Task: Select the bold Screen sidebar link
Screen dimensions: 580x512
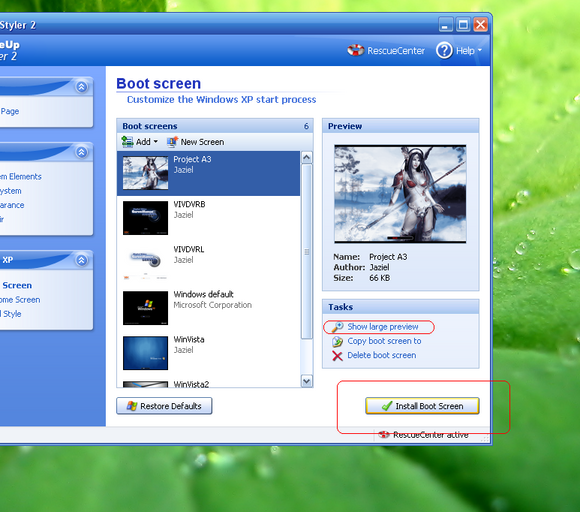Action: 17,285
